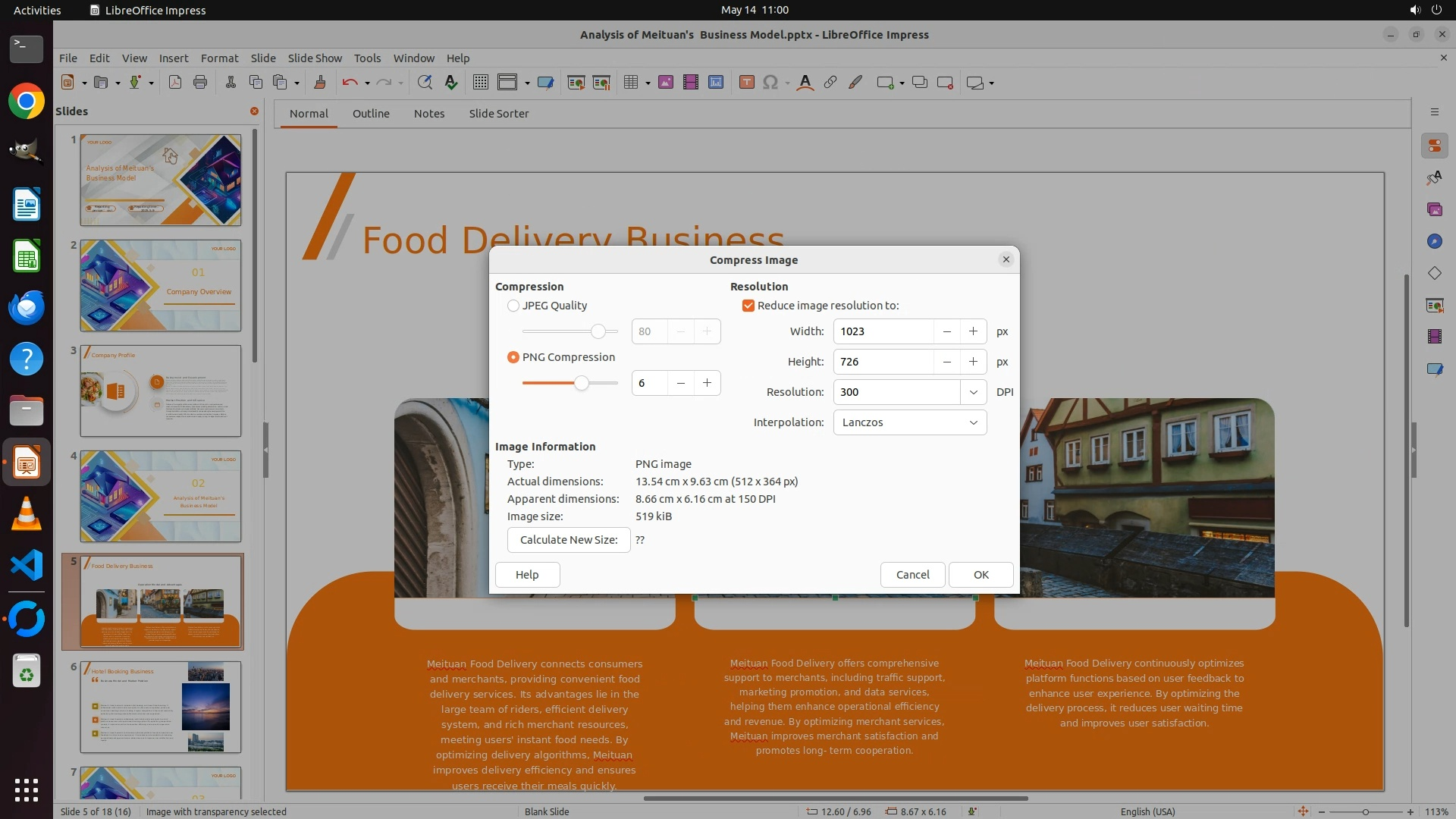Select the JPEG Quality radio button
This screenshot has width=1456, height=819.
513,306
